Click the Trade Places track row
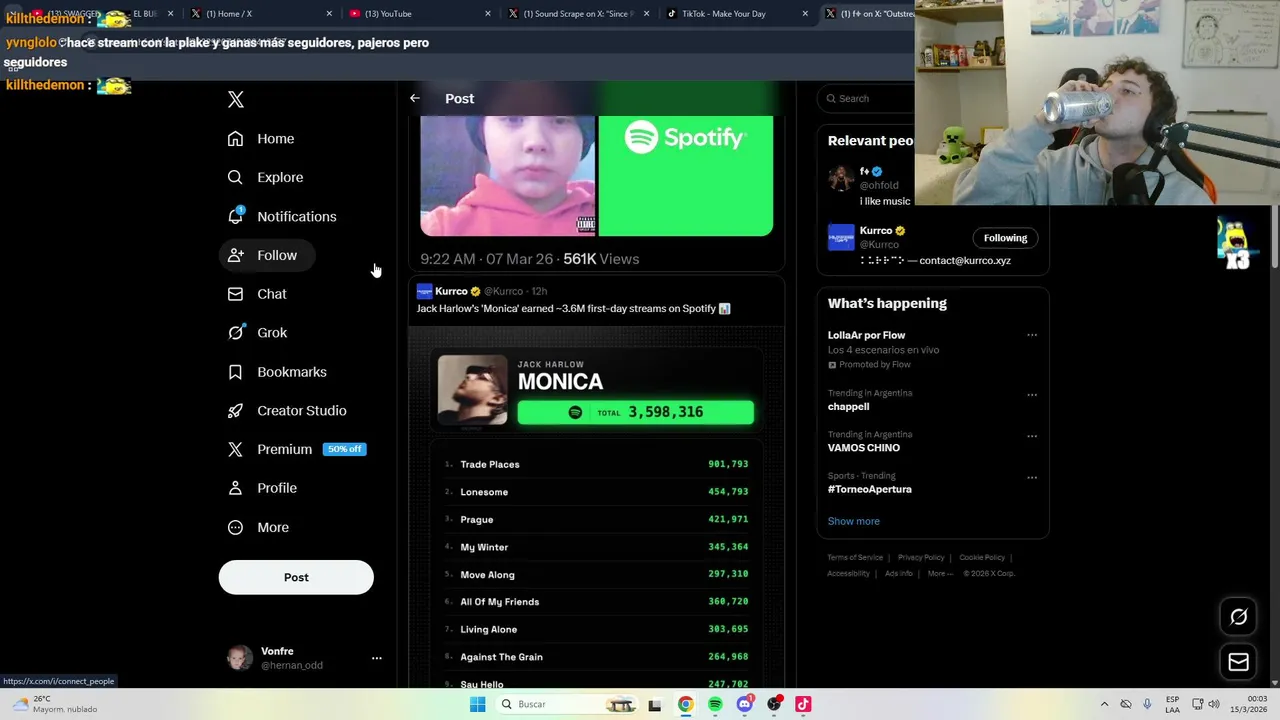This screenshot has height=720, width=1280. (597, 464)
